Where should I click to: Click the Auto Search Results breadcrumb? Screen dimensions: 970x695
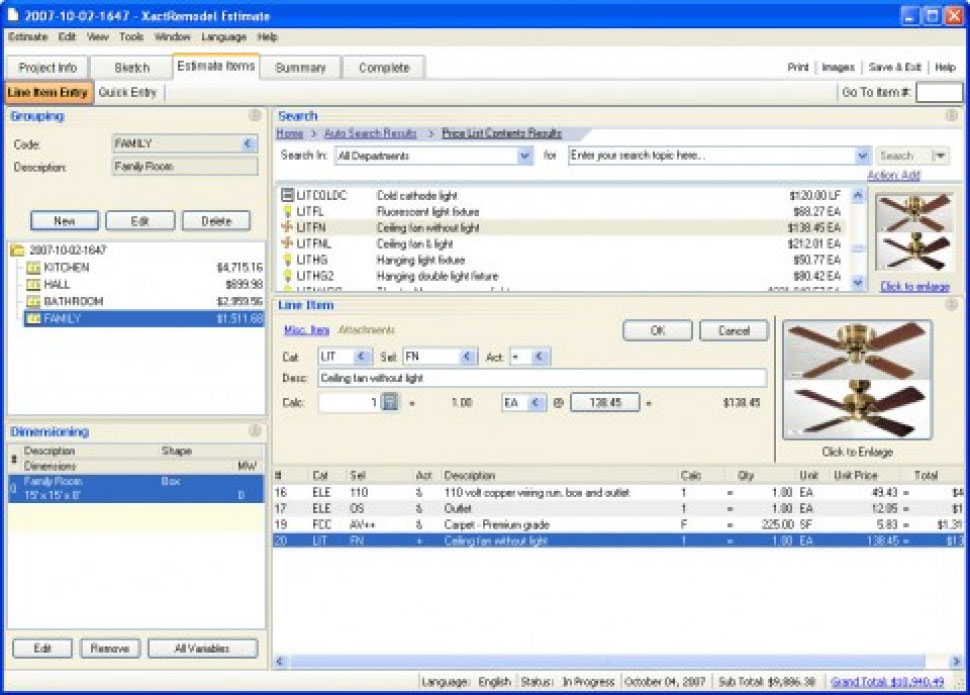370,133
